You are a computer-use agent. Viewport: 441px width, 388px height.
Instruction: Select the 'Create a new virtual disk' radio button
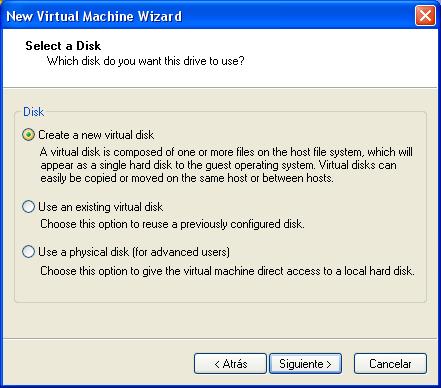click(28, 135)
